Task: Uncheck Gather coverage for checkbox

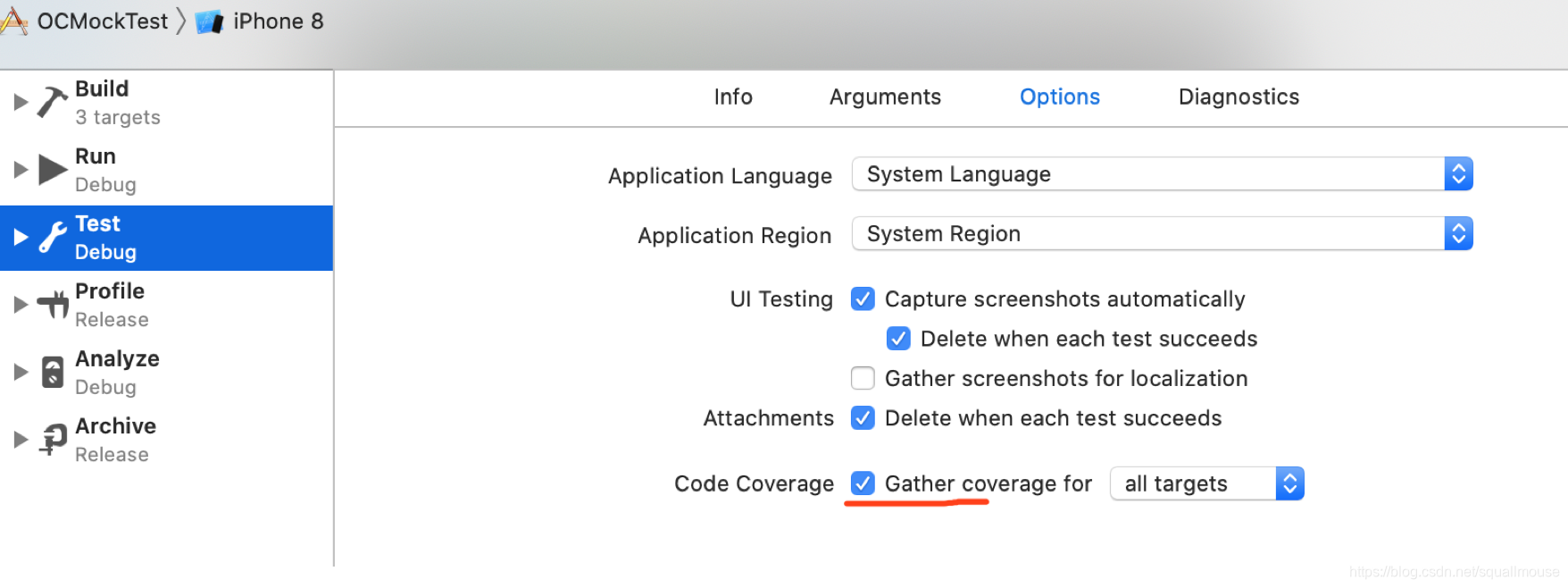Action: pos(863,483)
